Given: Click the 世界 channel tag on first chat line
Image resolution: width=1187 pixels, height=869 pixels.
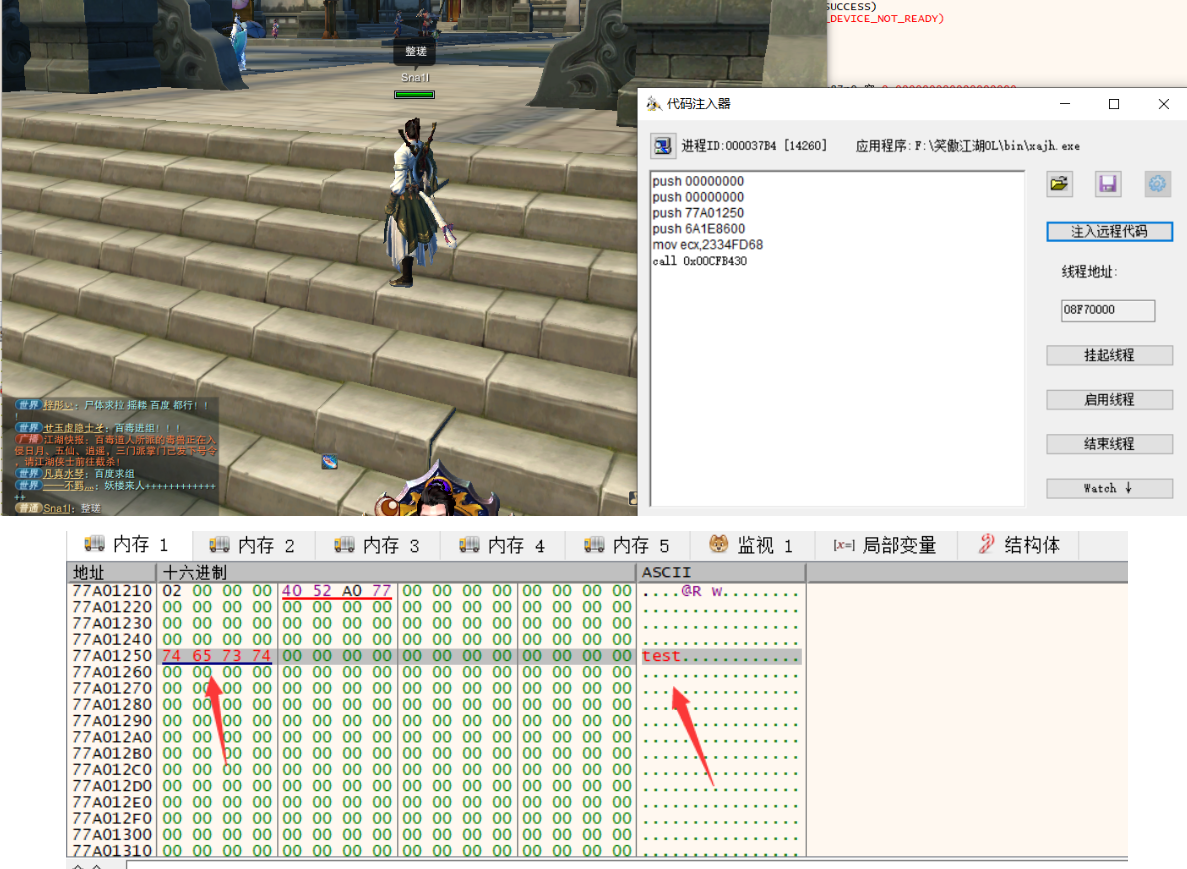Looking at the screenshot, I should click(x=29, y=405).
